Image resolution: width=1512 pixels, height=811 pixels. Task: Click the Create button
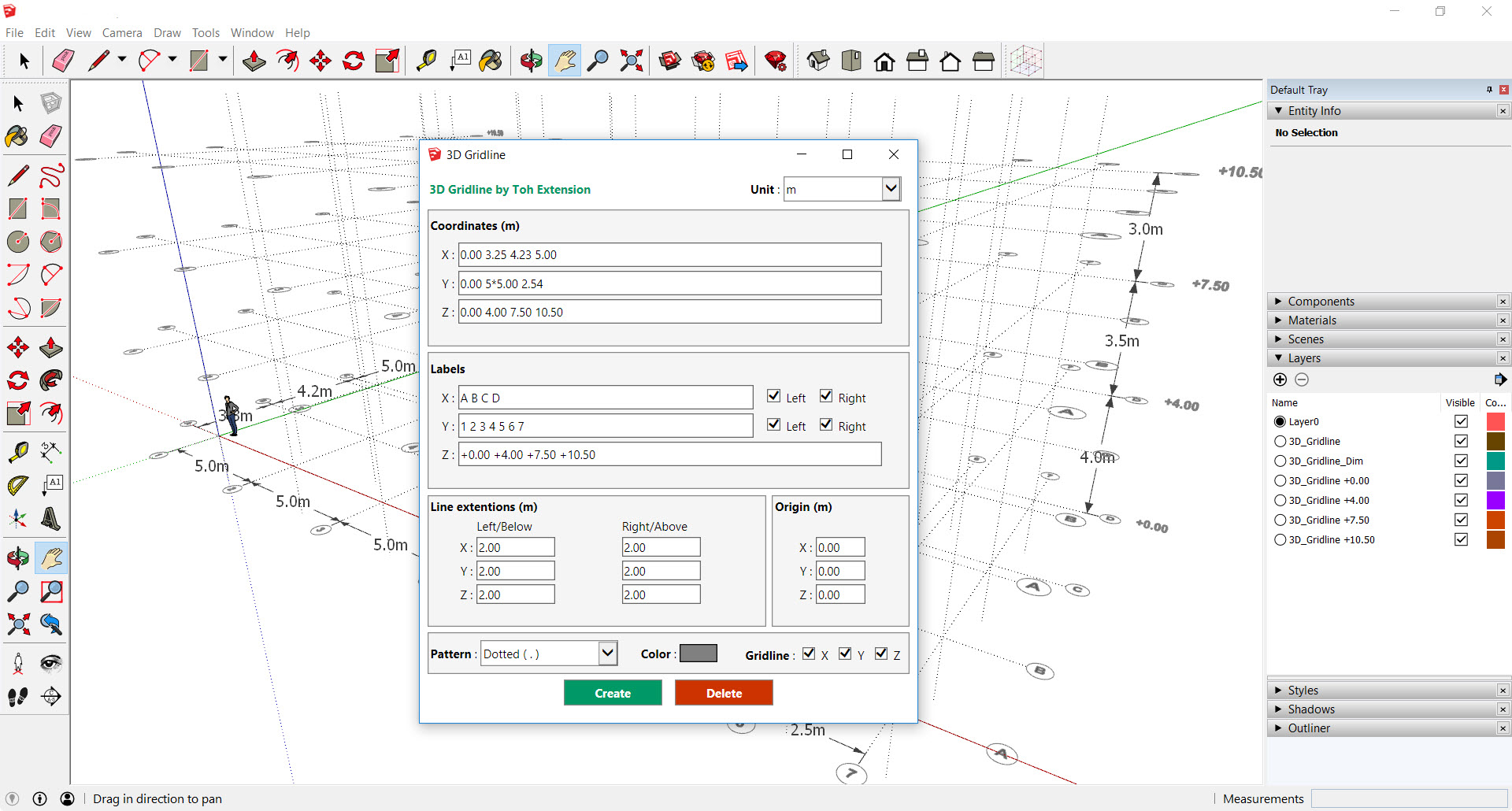(613, 693)
